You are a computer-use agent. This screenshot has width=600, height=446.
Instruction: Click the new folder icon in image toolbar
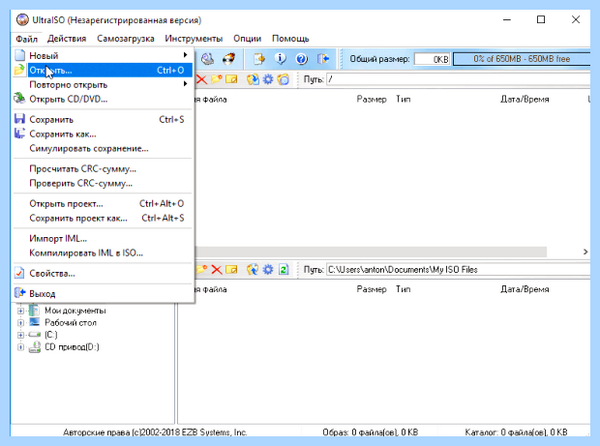(217, 79)
